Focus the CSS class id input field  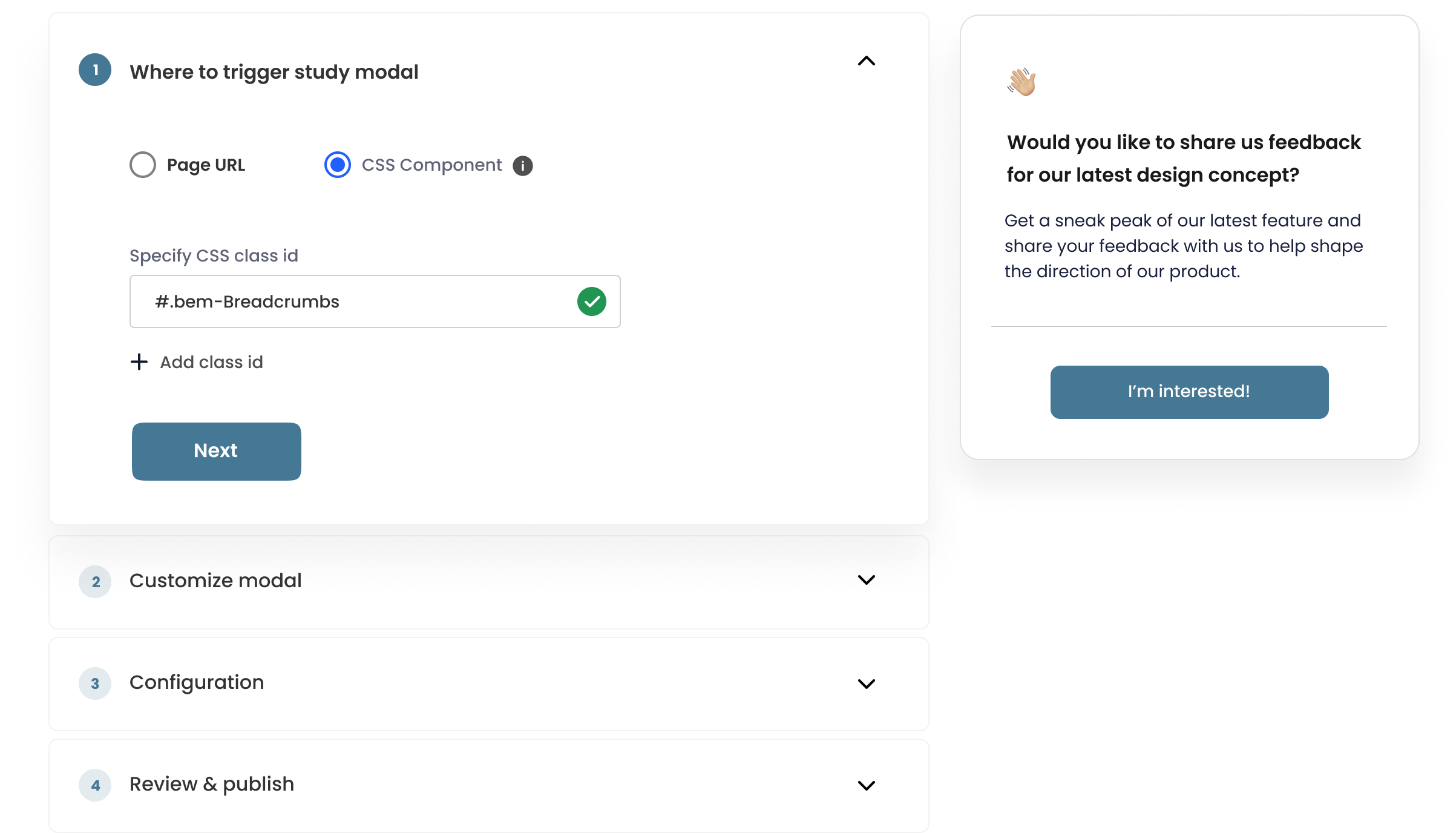coord(351,301)
